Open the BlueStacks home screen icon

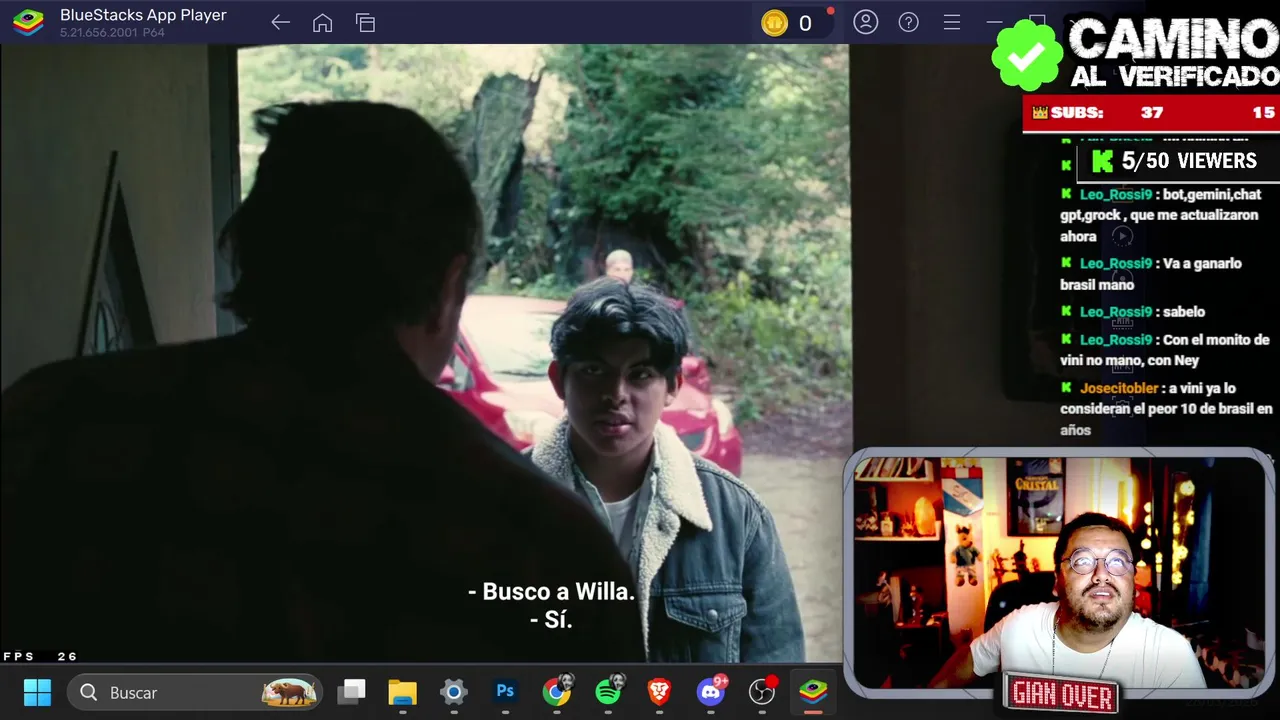tap(322, 22)
